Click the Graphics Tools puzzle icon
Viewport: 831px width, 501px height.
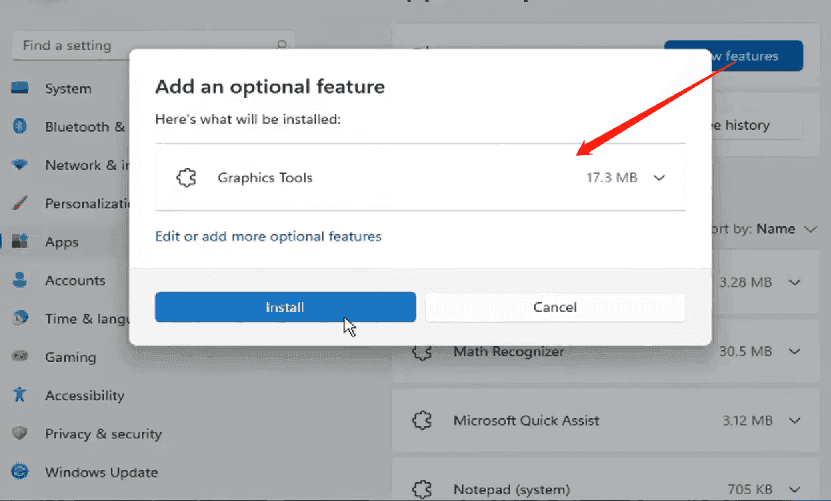click(x=186, y=178)
